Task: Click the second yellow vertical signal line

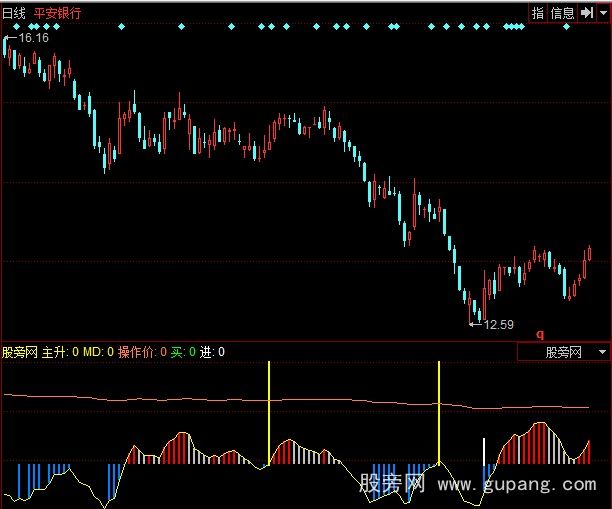Action: pos(439,410)
